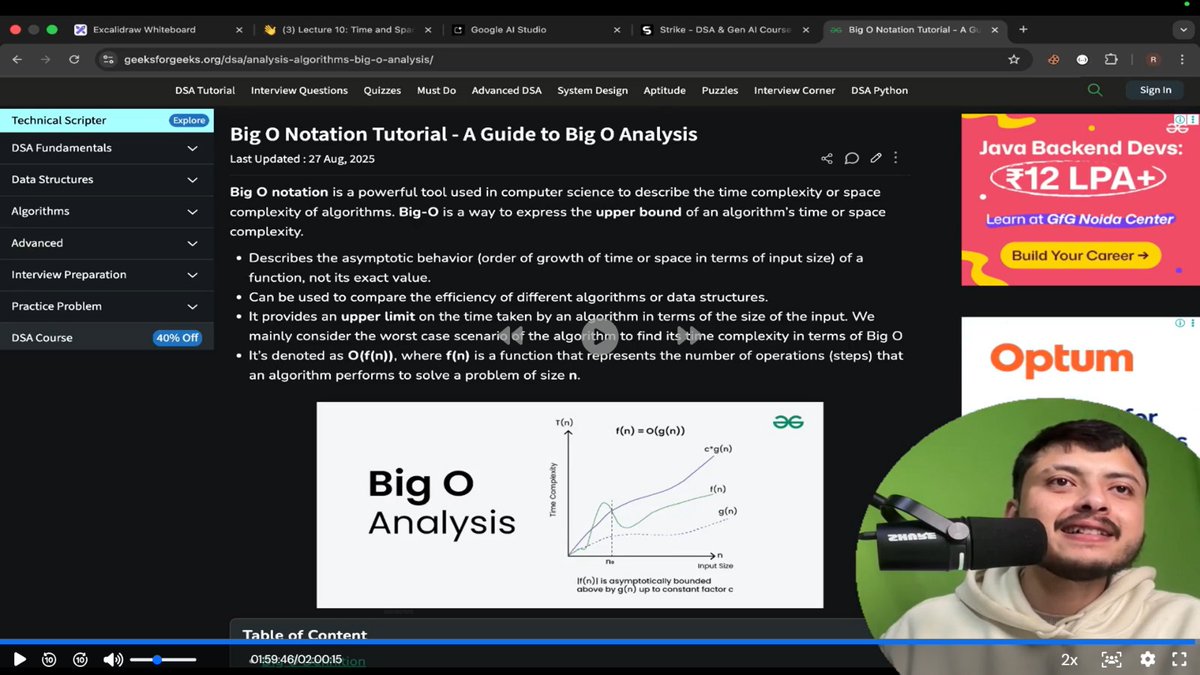Image resolution: width=1200 pixels, height=675 pixels.
Task: Click the rewind overlay arrows in video
Action: pyautogui.click(x=510, y=336)
